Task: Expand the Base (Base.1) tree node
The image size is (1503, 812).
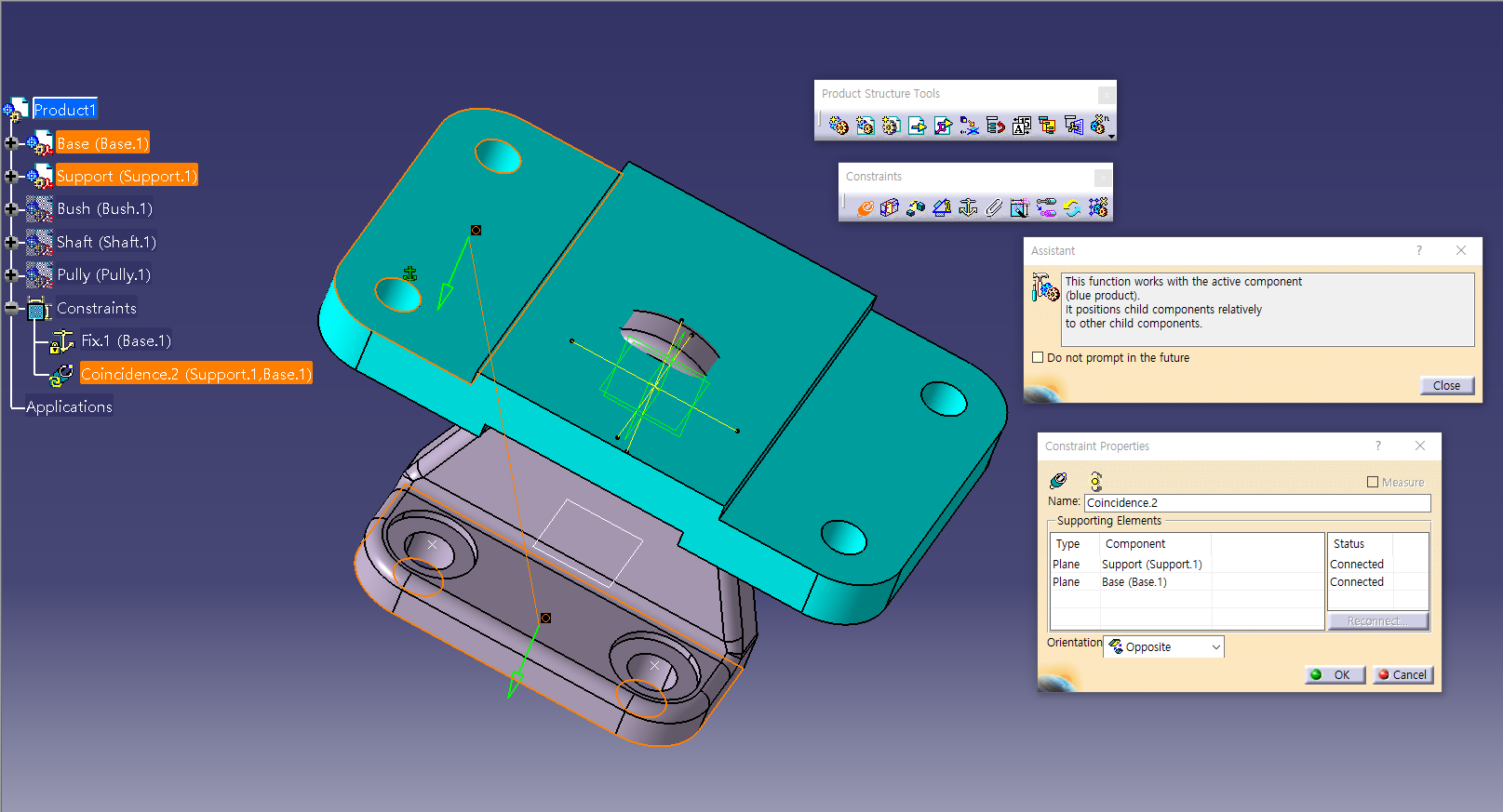Action: [11, 143]
